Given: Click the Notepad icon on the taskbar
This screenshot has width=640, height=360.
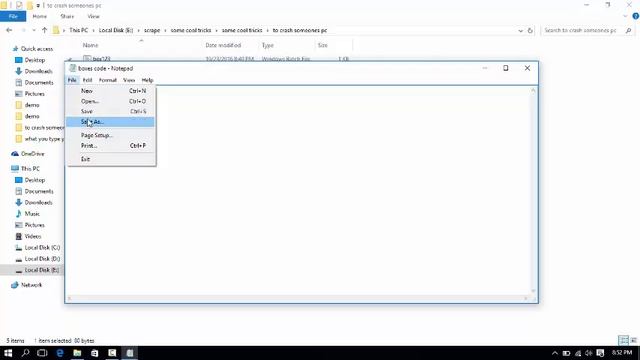Looking at the screenshot, I should coord(129,353).
